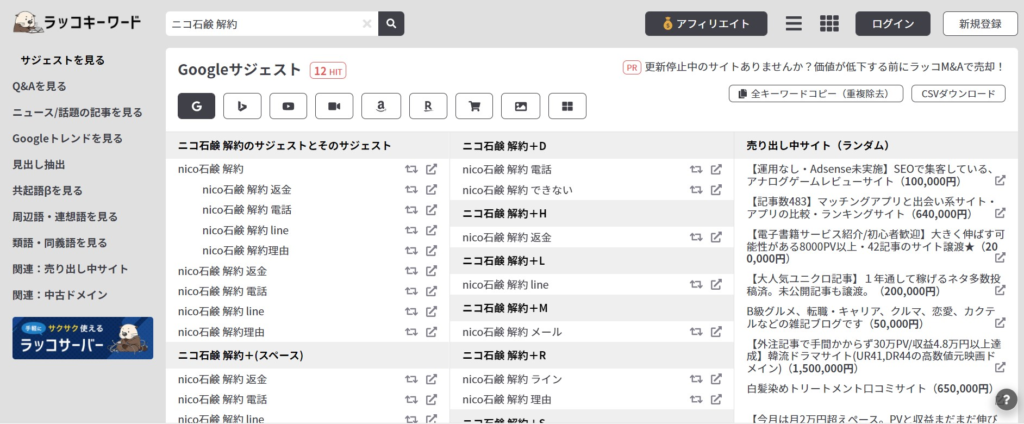
Task: External link icon for アナログゲームレビューサイト listing
Action: (1000, 180)
